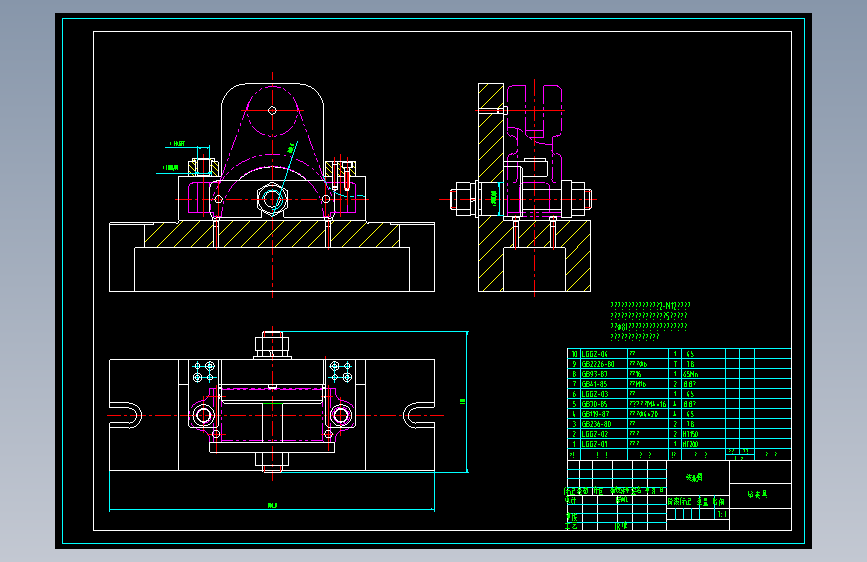Click the 65Mn material cell
Image resolution: width=867 pixels, height=562 pixels.
tap(690, 374)
